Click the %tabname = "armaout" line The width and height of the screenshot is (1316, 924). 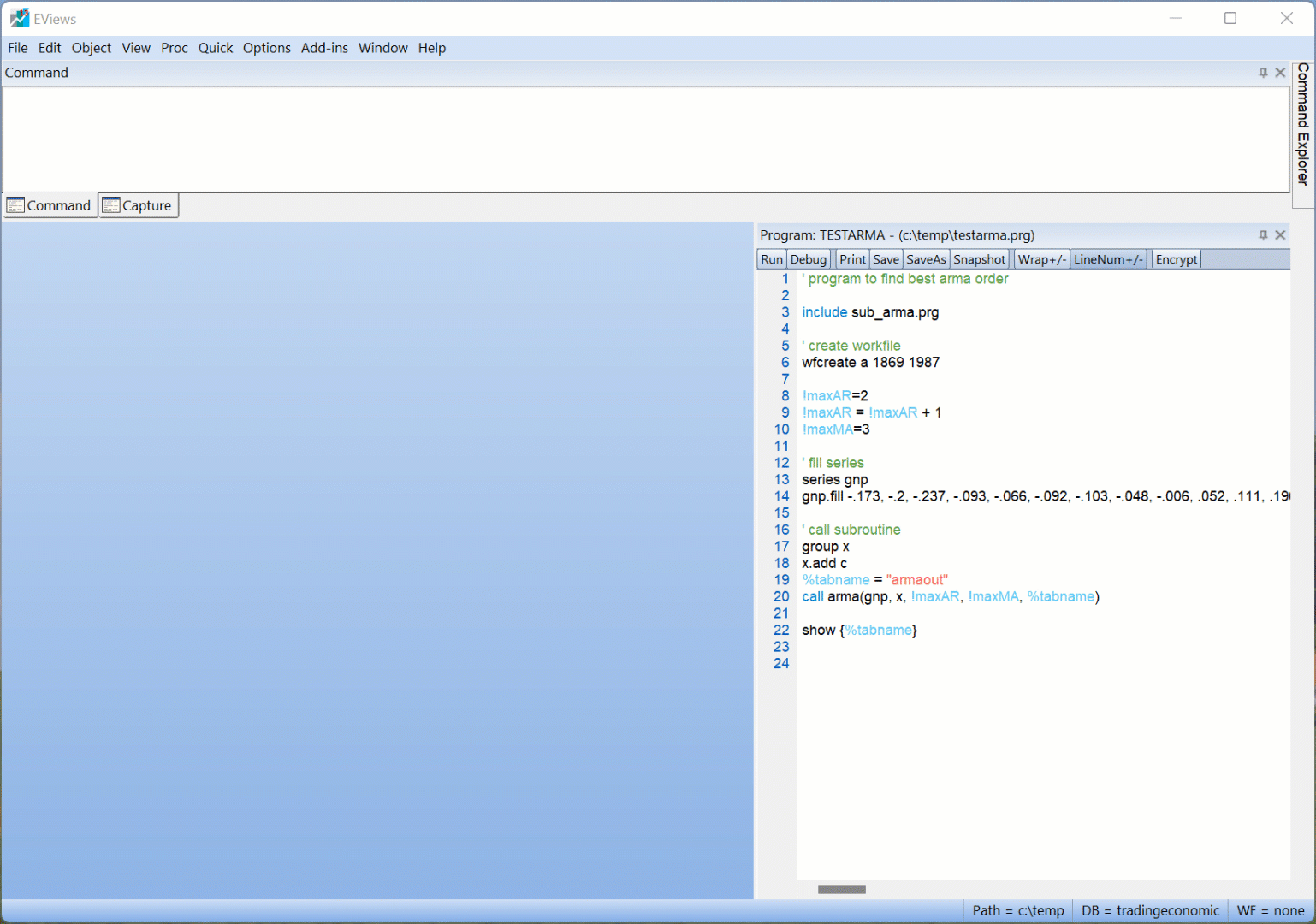875,580
